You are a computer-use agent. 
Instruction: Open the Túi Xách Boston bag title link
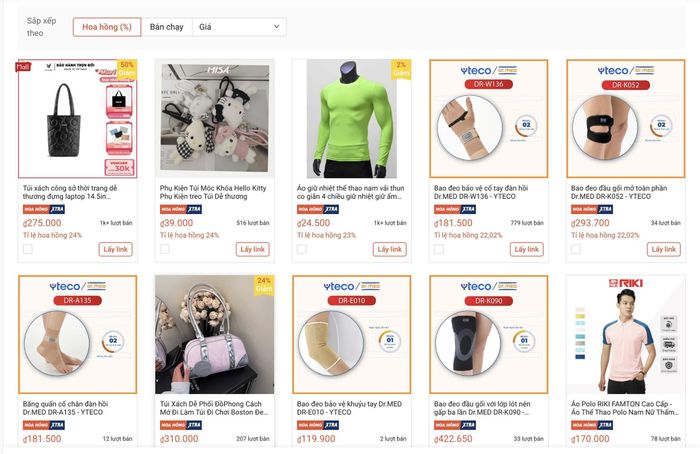coord(214,408)
